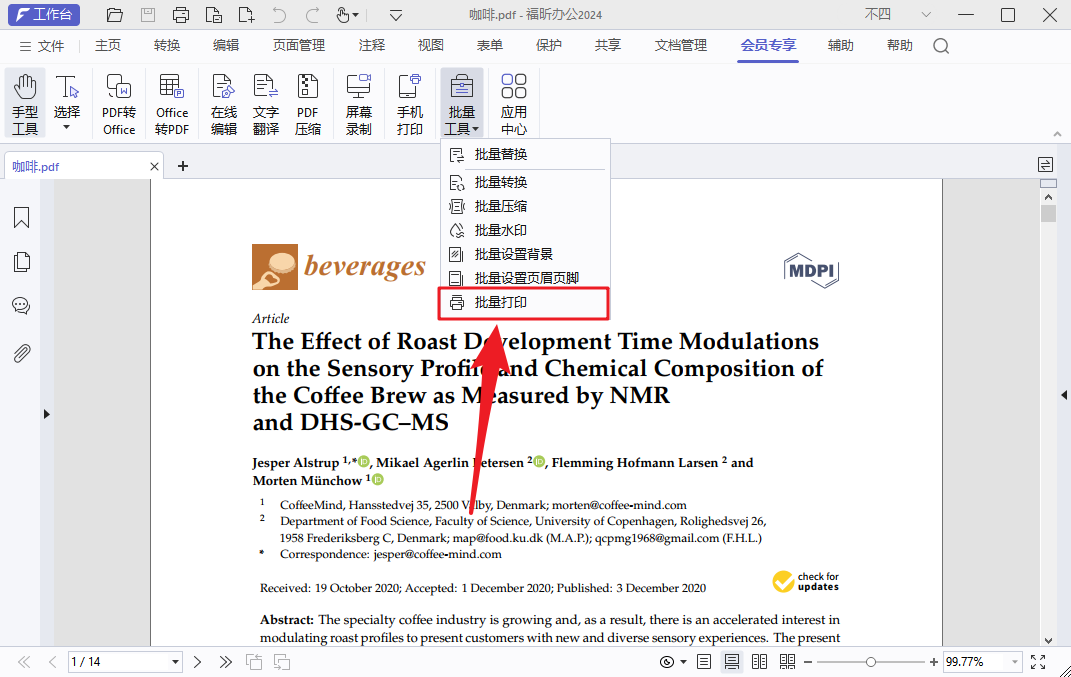The width and height of the screenshot is (1071, 677).
Task: Go to the next page arrow
Action: coord(198,662)
